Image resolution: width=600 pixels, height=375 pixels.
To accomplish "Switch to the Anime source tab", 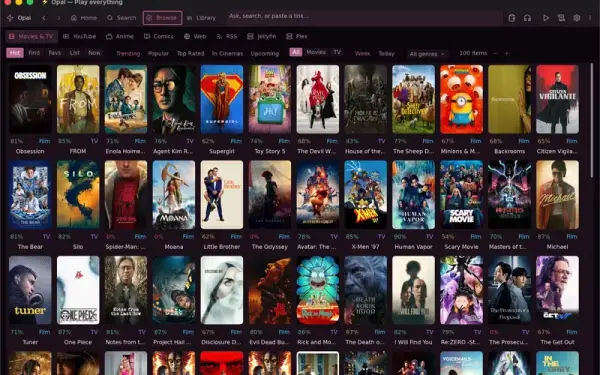I will (x=120, y=36).
